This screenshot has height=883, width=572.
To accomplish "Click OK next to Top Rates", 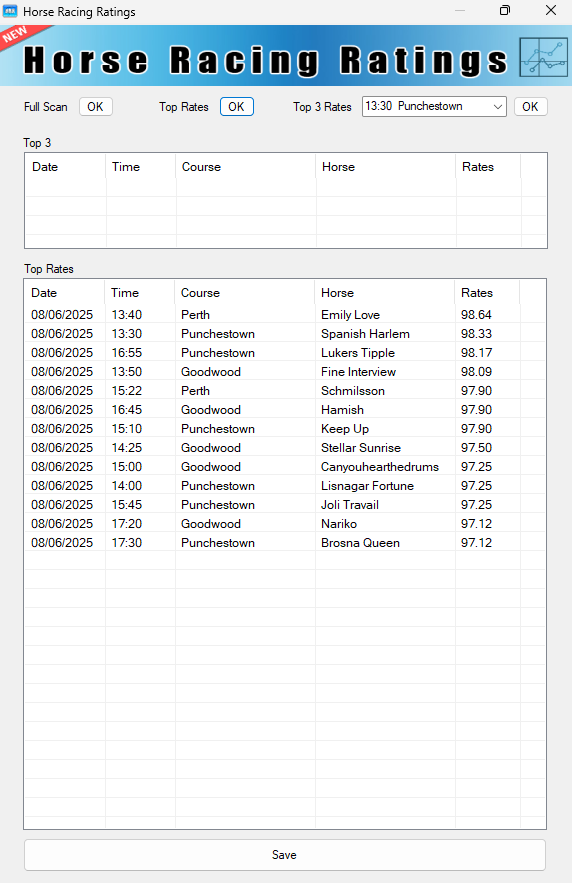I will [236, 106].
